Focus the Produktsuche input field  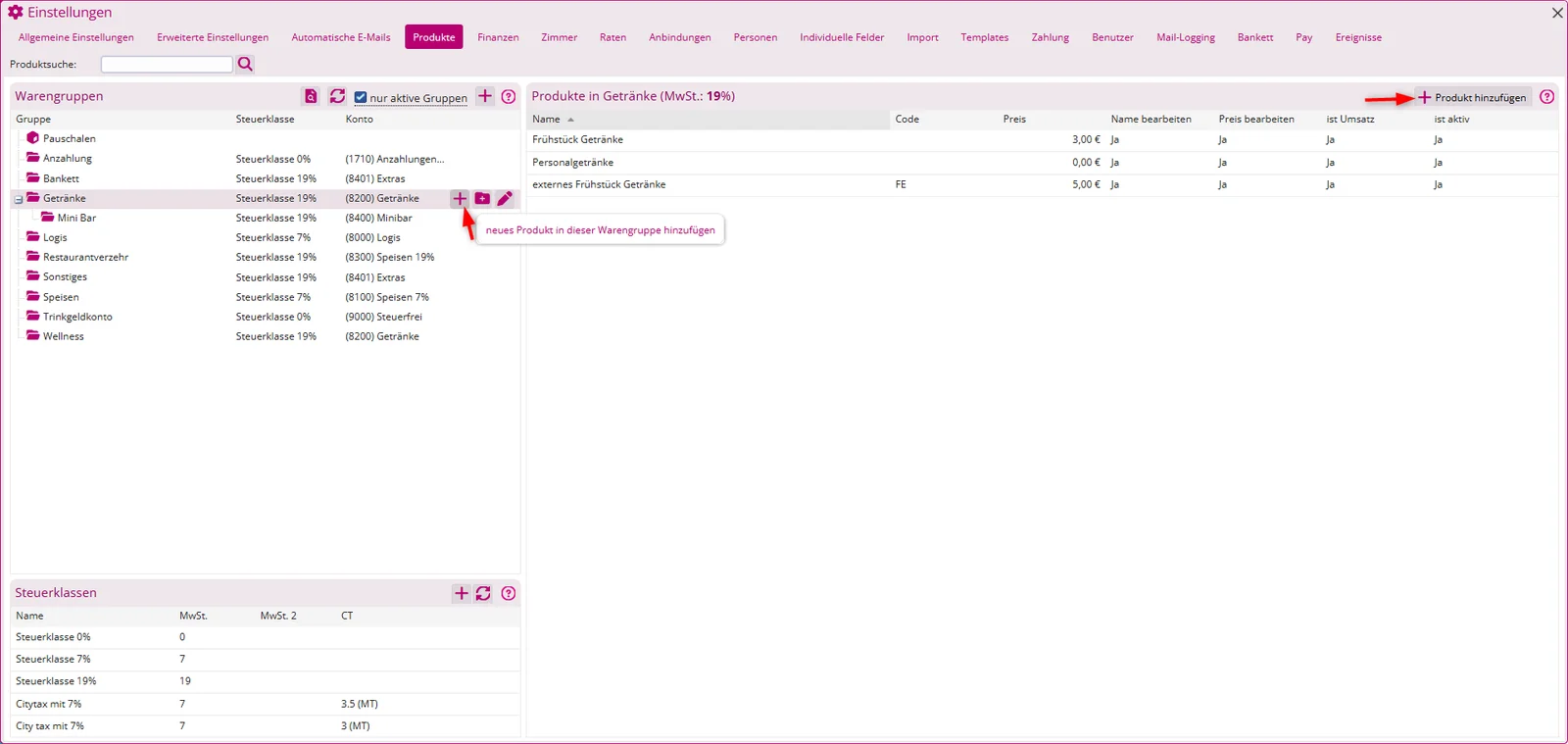(167, 64)
